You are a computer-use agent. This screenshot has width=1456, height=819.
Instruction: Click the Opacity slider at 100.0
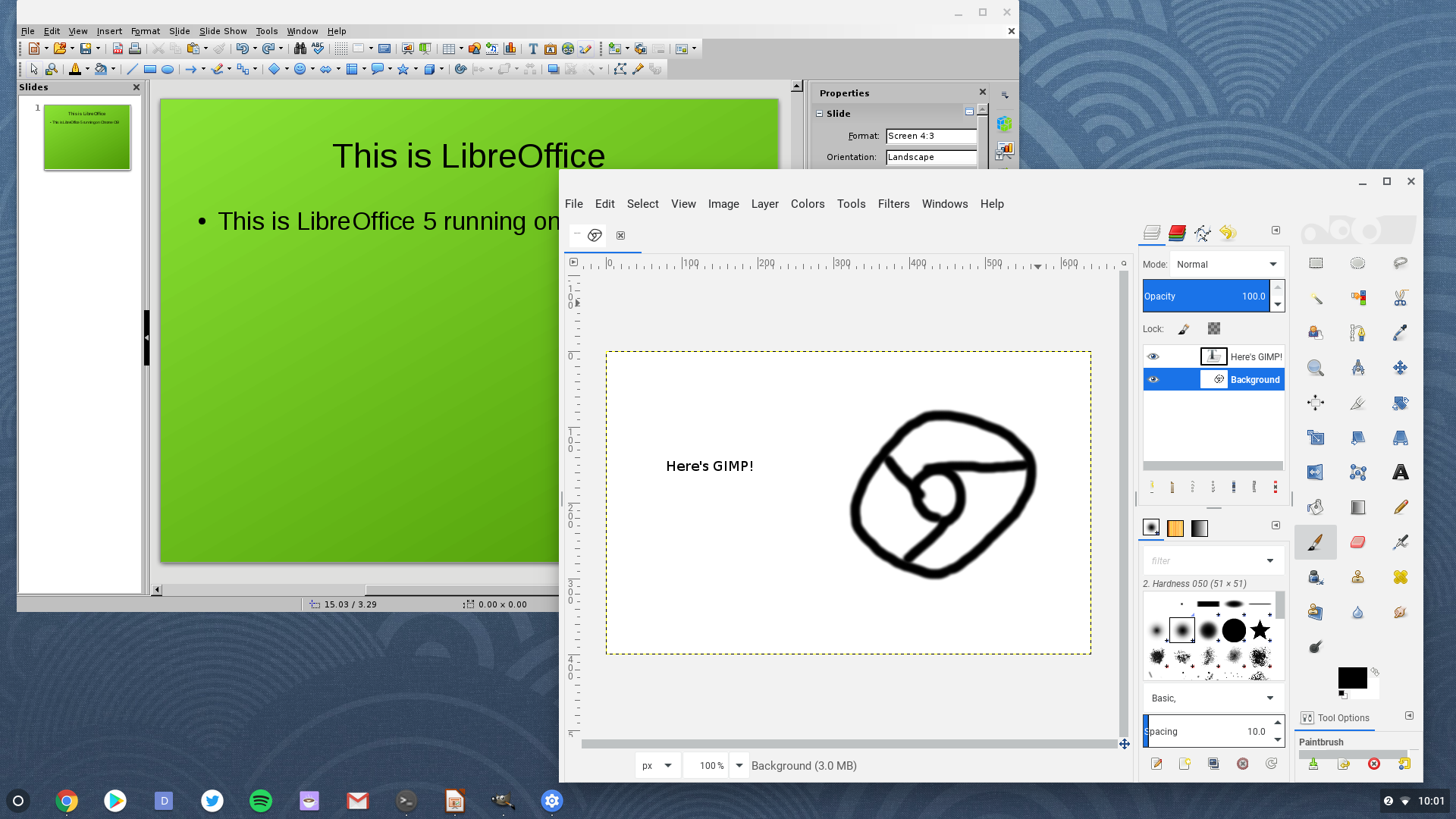pos(1206,297)
